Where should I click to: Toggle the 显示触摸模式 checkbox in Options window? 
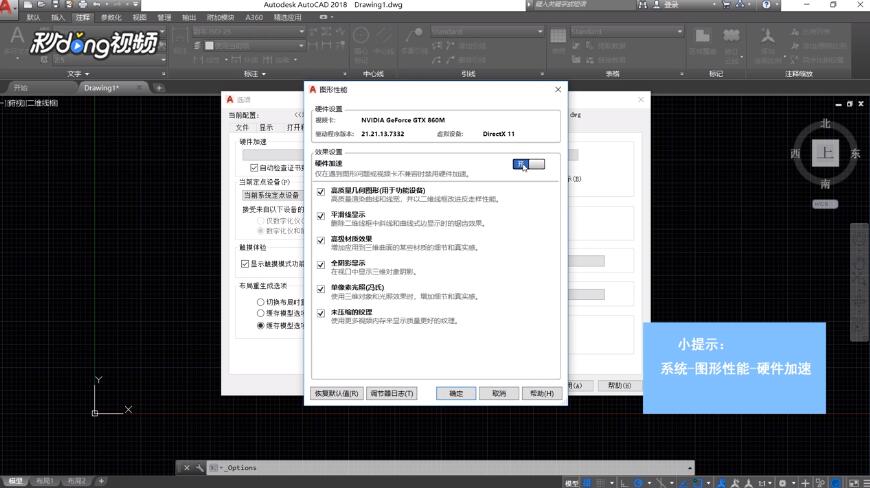[245, 264]
